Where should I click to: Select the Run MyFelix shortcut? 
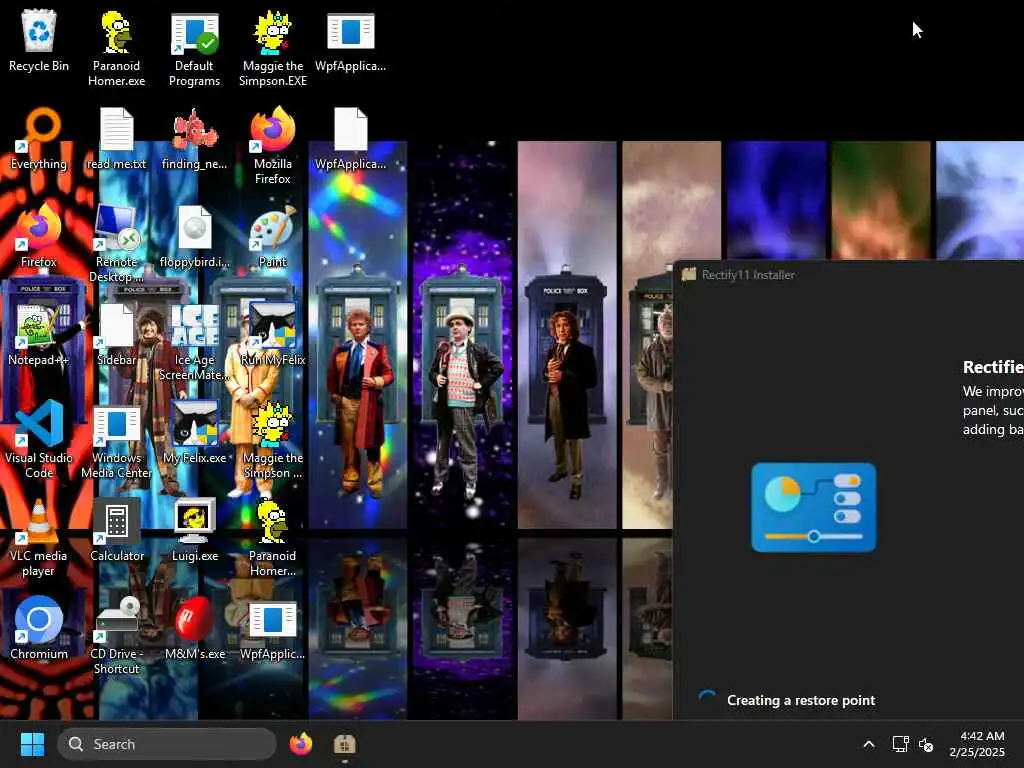point(272,334)
